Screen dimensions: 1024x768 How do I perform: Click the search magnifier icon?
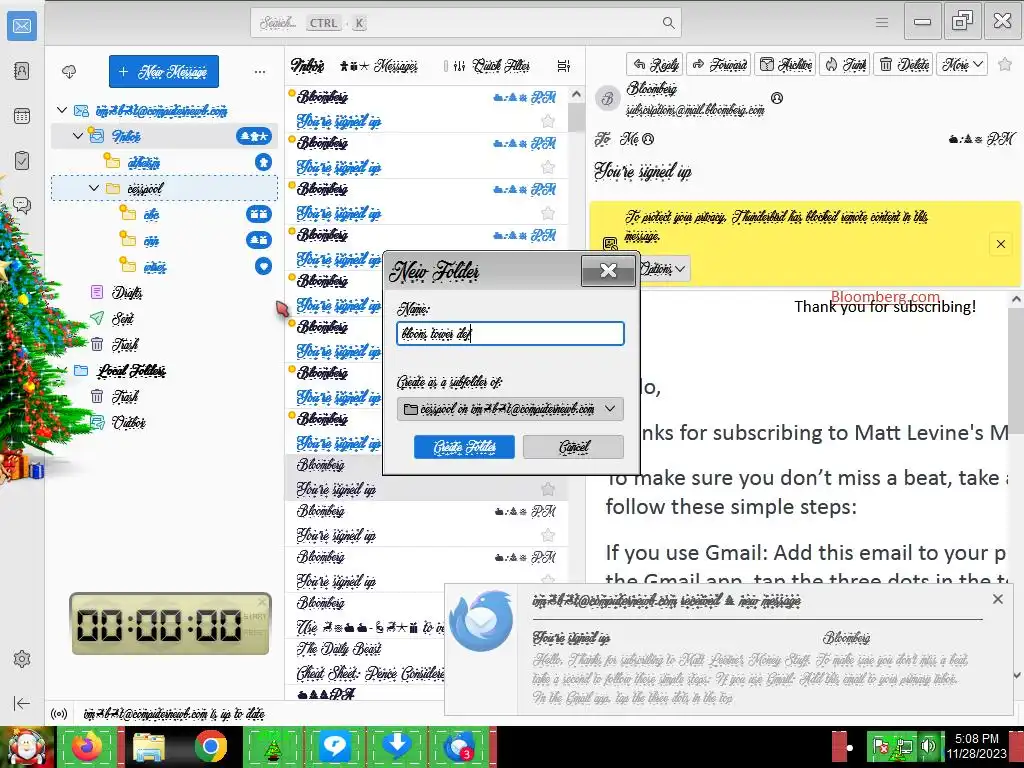click(x=668, y=23)
